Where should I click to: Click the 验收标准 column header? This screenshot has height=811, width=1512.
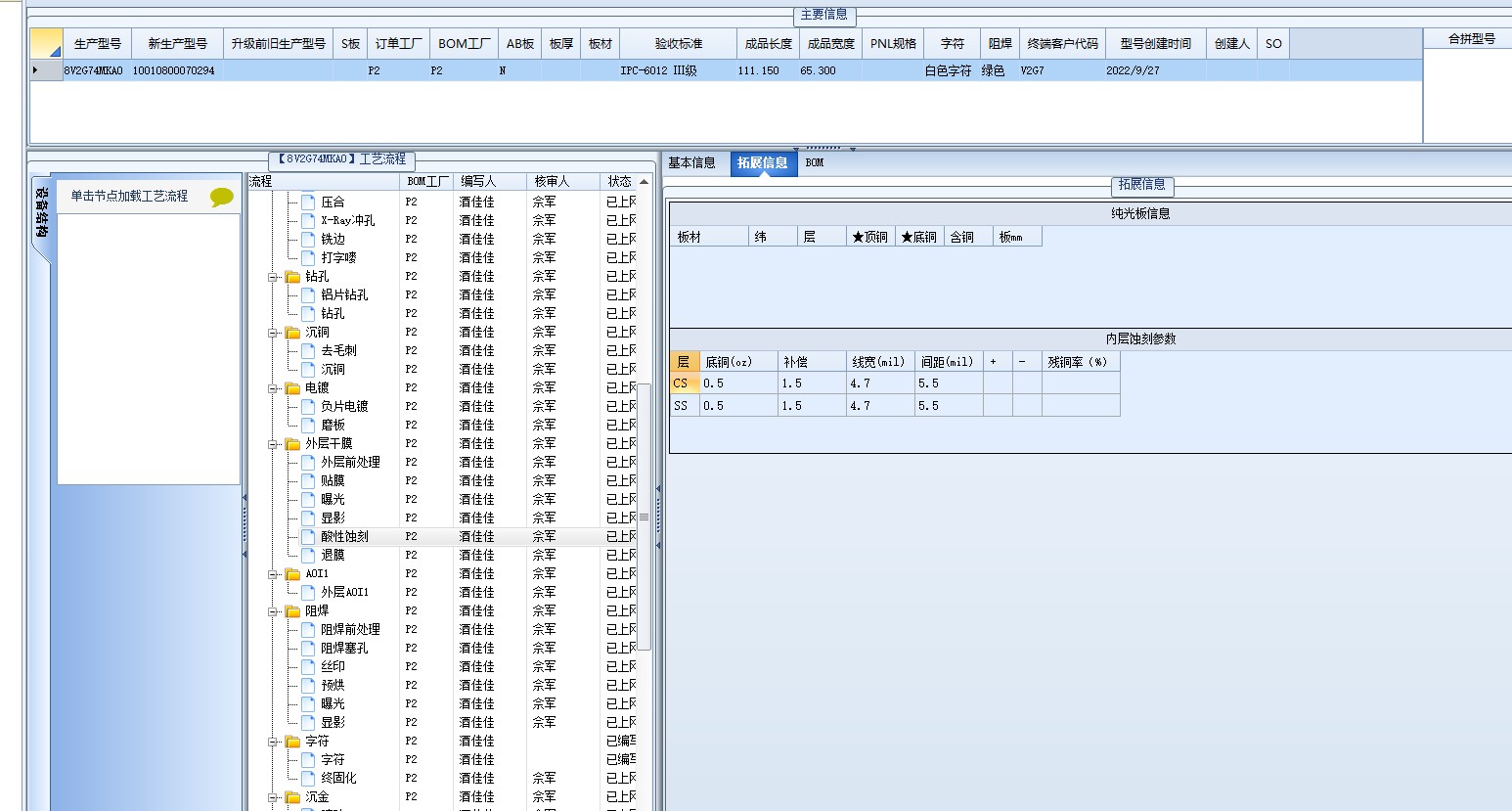678,44
